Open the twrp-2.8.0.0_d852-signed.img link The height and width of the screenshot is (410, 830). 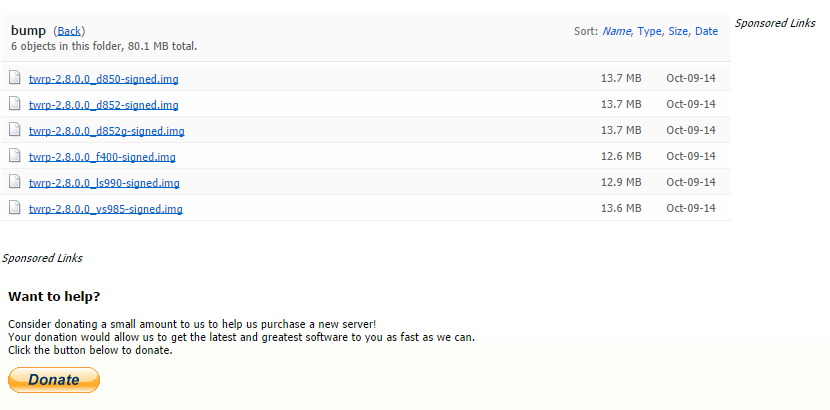coord(104,105)
